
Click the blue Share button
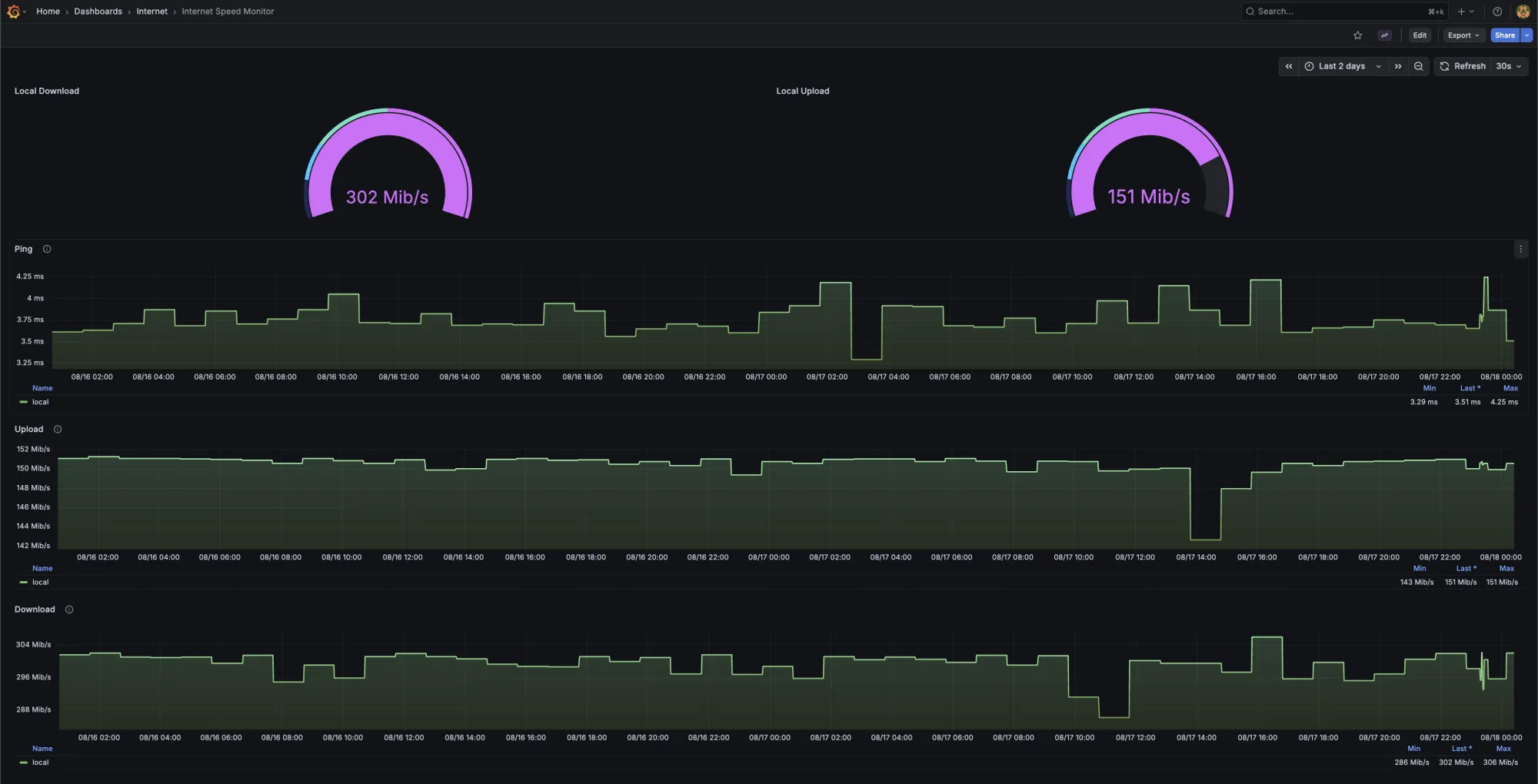(1505, 35)
